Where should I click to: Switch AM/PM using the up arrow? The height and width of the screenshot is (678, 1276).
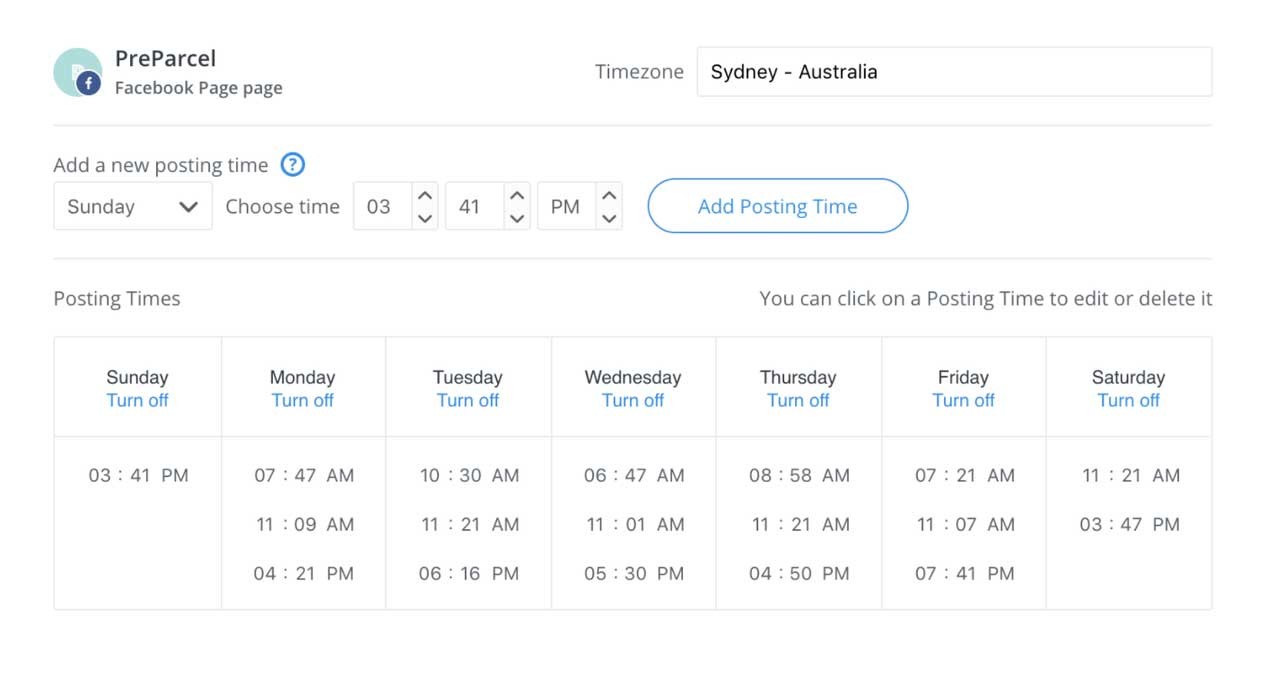point(609,195)
